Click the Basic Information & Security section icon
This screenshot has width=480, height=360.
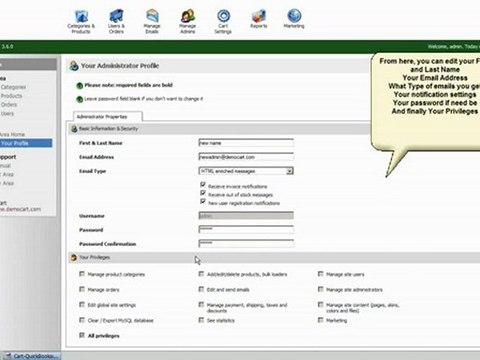[x=74, y=129]
